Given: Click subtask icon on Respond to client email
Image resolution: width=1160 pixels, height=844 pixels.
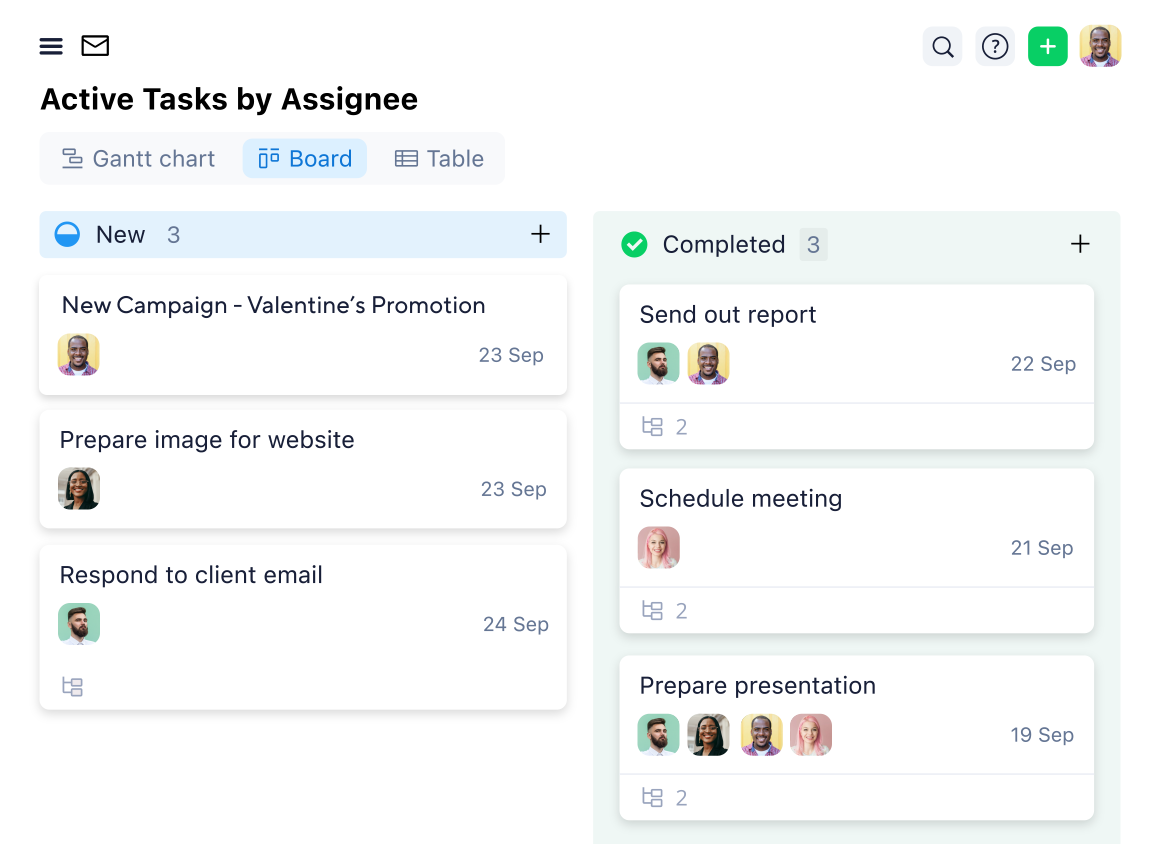Looking at the screenshot, I should (72, 686).
